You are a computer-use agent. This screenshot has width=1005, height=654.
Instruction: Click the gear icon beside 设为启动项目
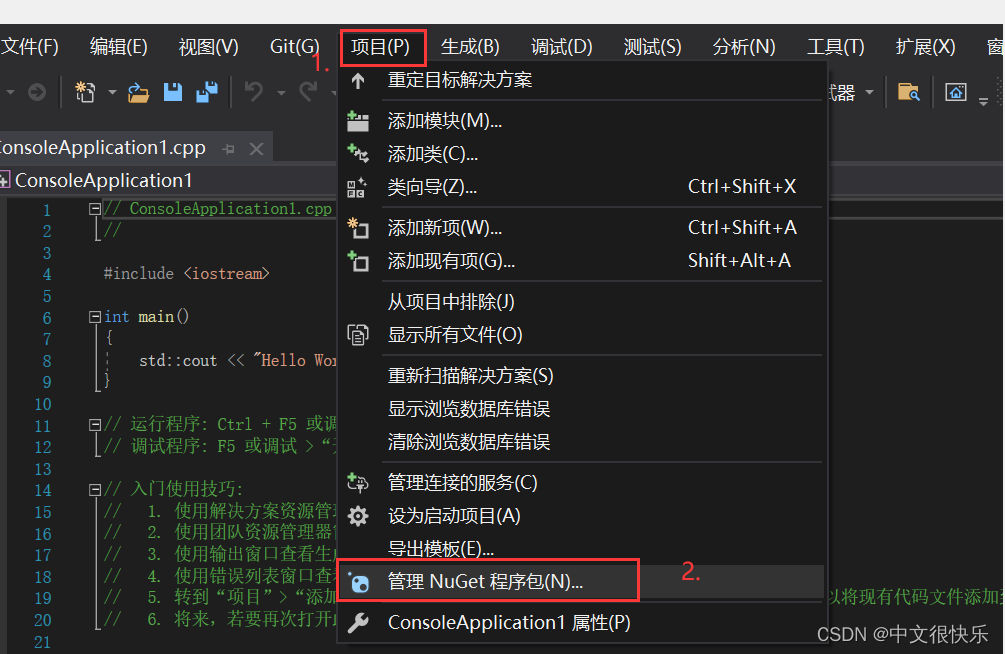(358, 516)
